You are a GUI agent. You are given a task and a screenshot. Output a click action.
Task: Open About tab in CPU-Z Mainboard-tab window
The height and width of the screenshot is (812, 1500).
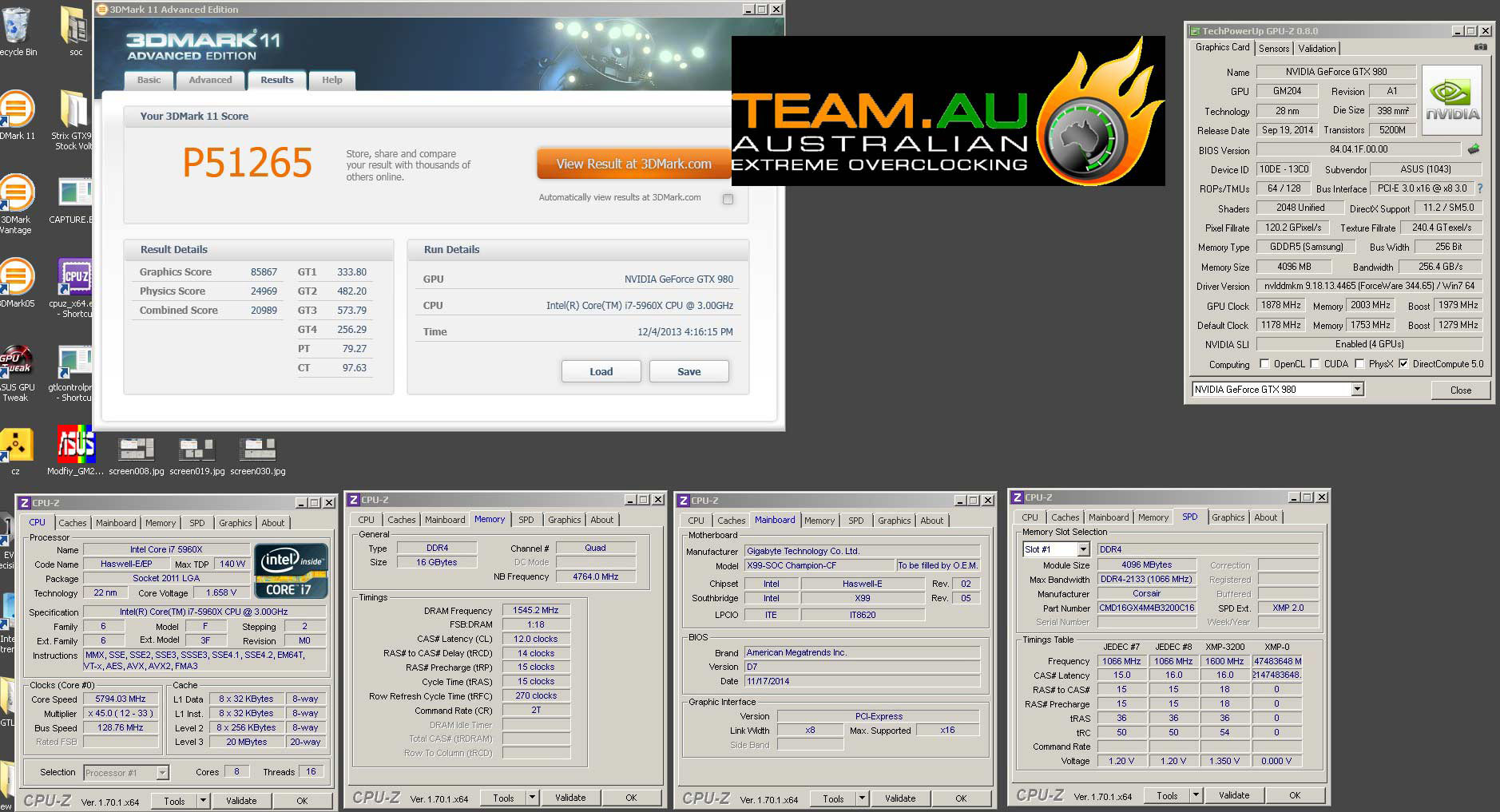point(931,521)
